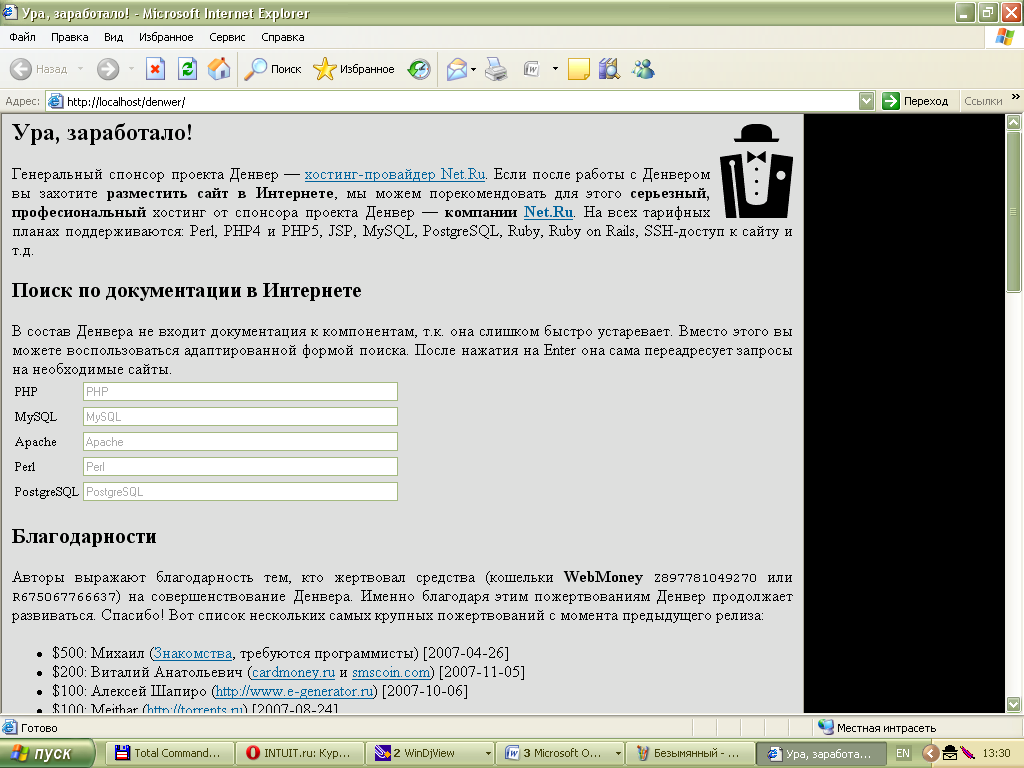This screenshot has width=1024, height=768.
Task: Open Search (Поиск) magnifier button
Action: pos(272,69)
